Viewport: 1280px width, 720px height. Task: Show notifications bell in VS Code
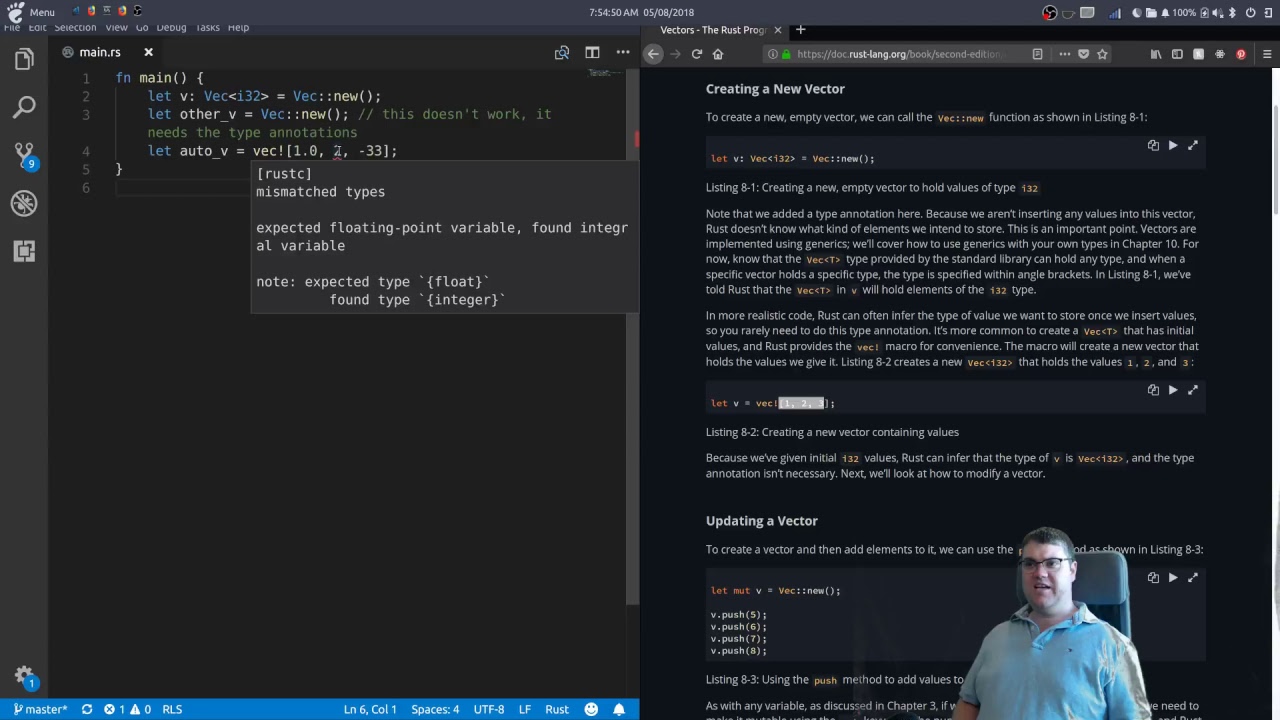[x=619, y=709]
